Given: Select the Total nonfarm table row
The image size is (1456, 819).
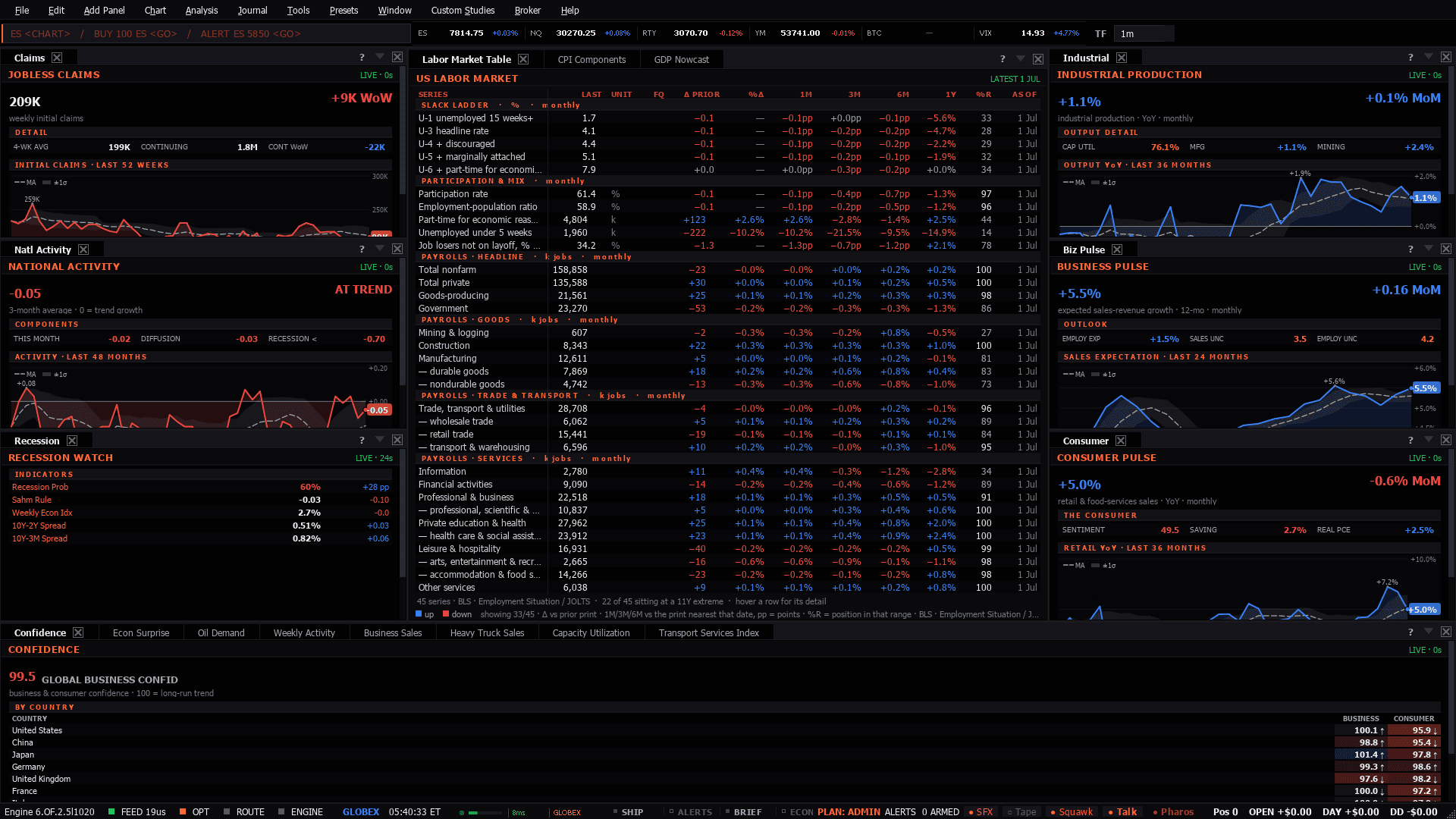Looking at the screenshot, I should (x=728, y=270).
